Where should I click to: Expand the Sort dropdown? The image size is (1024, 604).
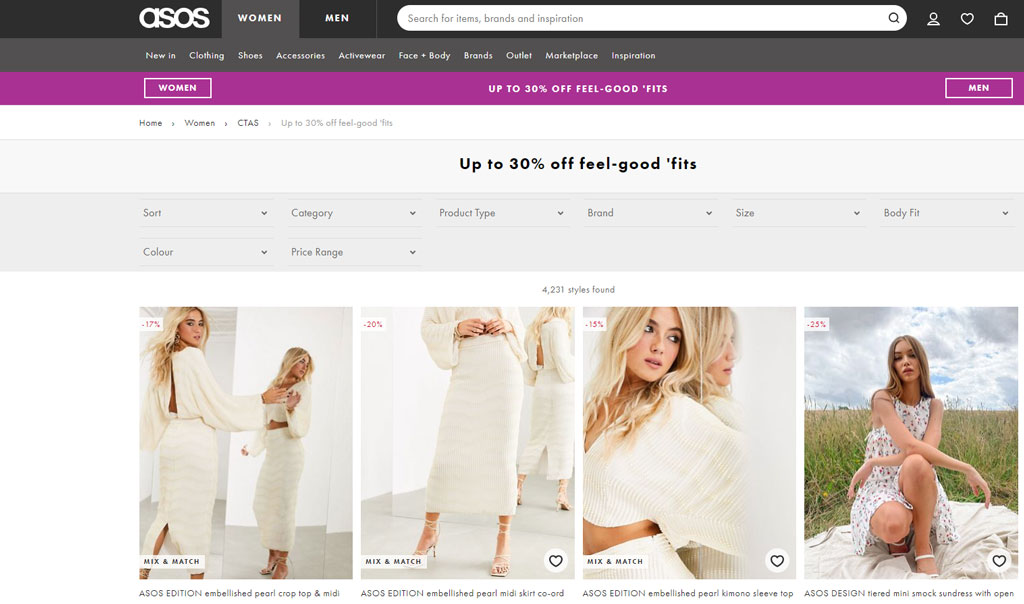click(206, 213)
